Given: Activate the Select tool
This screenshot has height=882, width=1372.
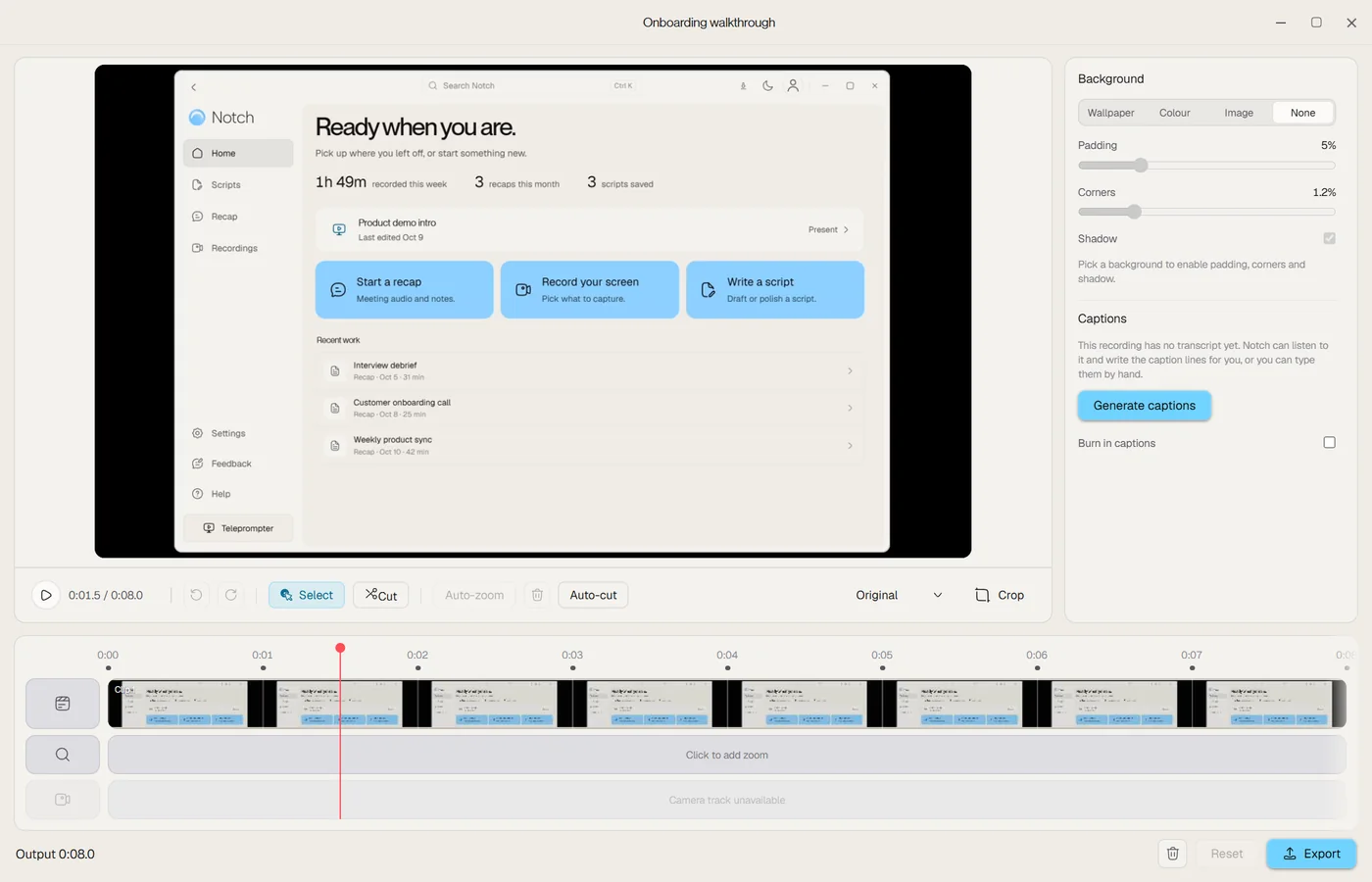Looking at the screenshot, I should click(307, 595).
